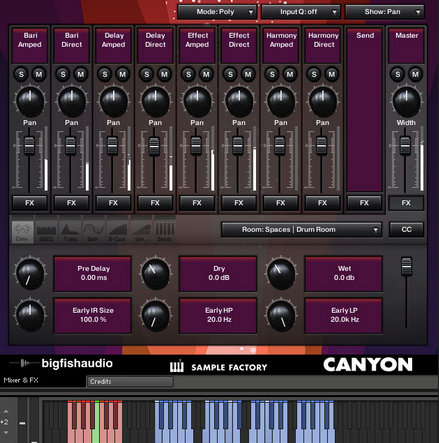The width and height of the screenshot is (439, 443).
Task: Click the Dry 0.0 dB display
Action: pos(218,274)
